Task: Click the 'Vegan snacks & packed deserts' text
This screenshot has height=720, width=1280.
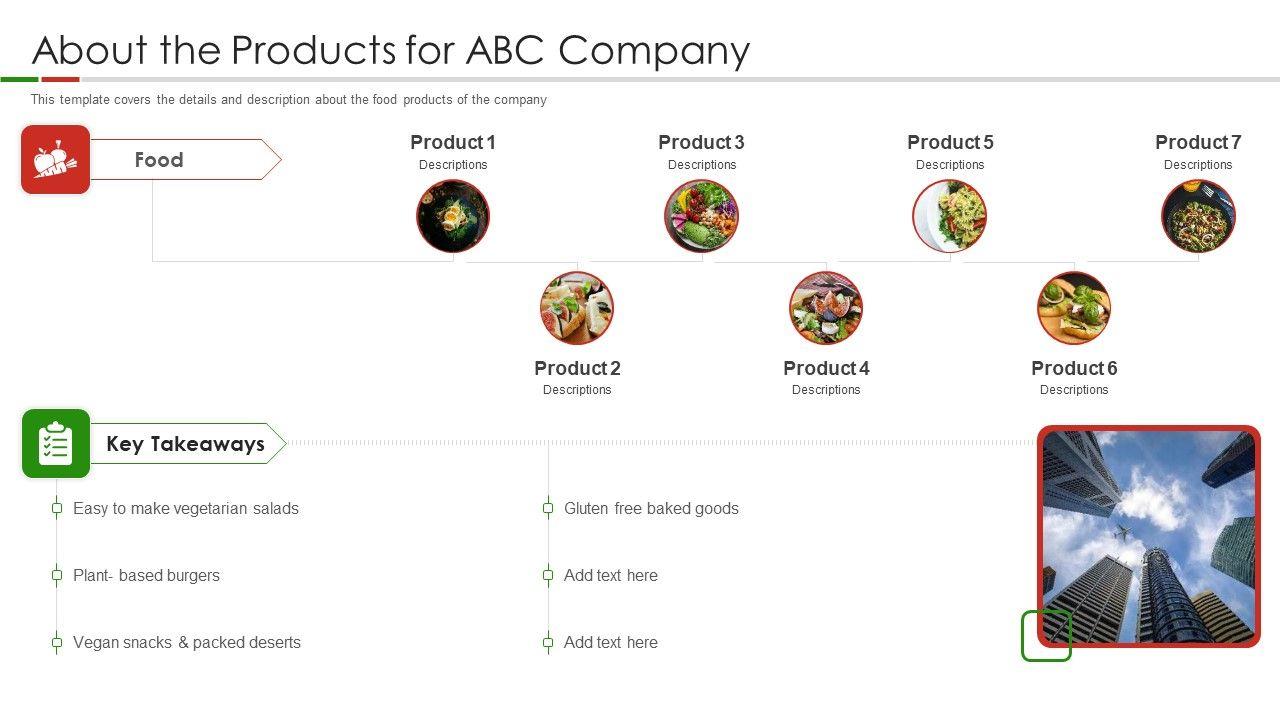Action: (x=187, y=642)
